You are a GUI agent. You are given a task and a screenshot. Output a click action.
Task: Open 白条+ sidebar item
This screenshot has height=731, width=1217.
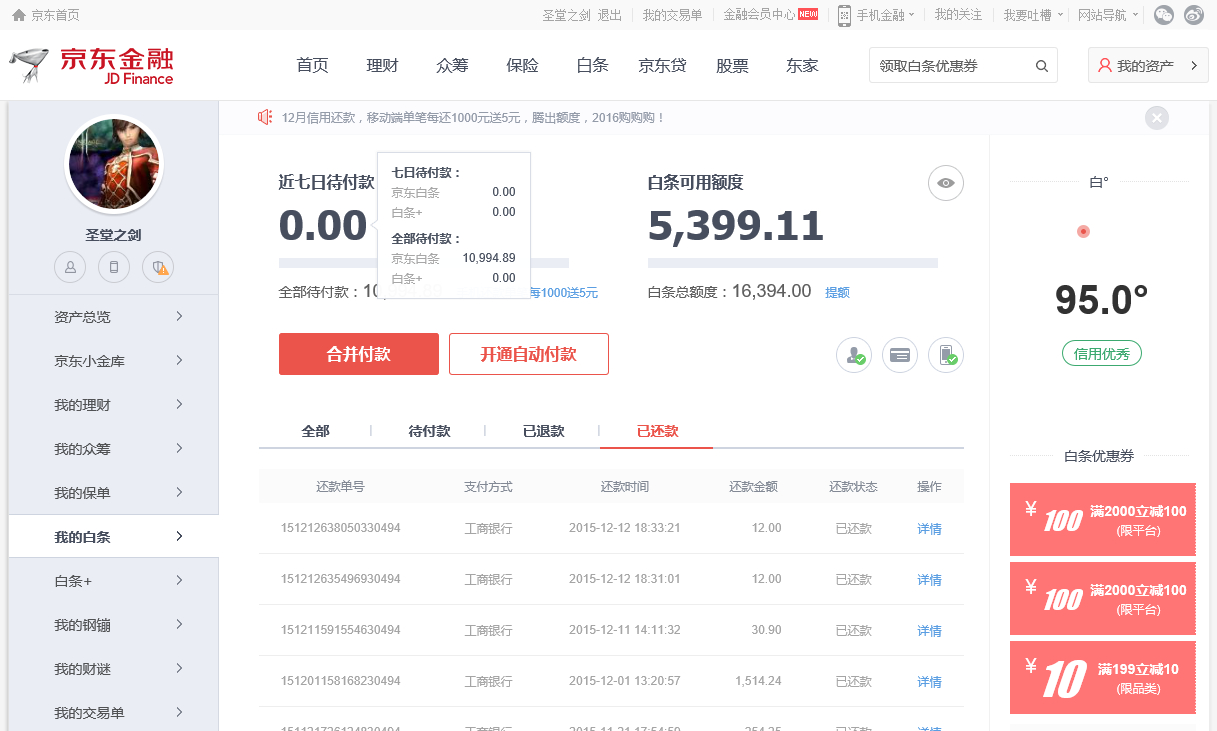[x=113, y=581]
